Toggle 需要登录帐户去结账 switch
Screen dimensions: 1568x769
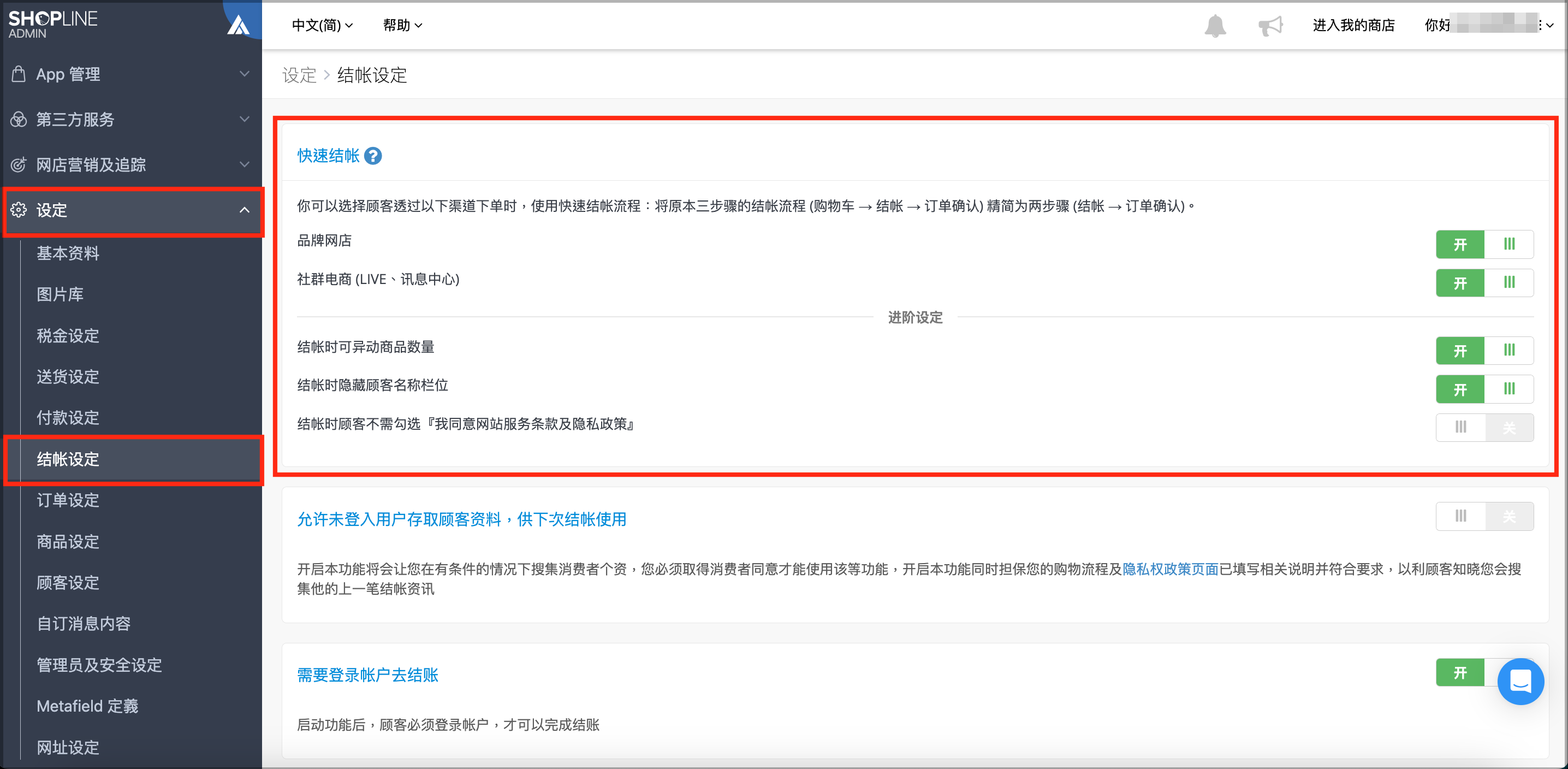click(1467, 672)
